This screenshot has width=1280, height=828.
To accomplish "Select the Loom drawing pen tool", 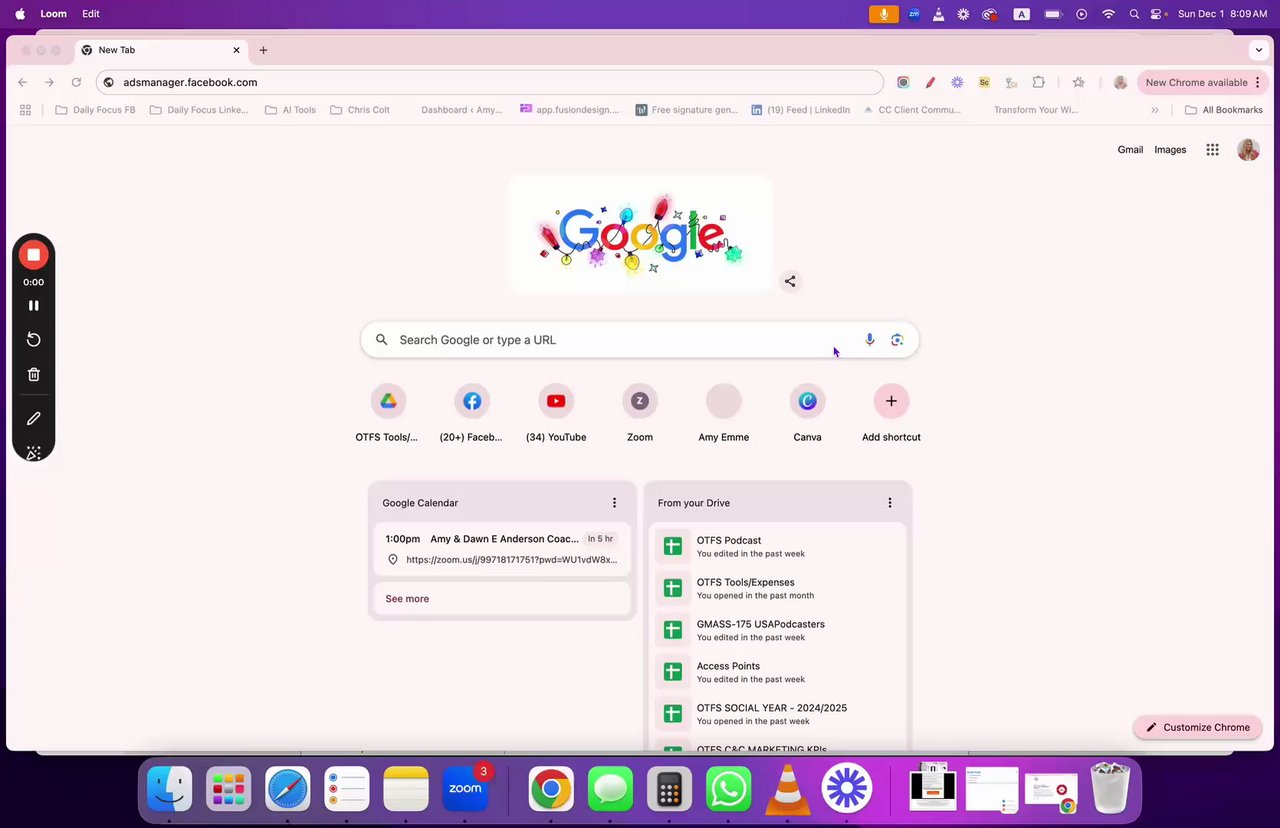I will 33,419.
